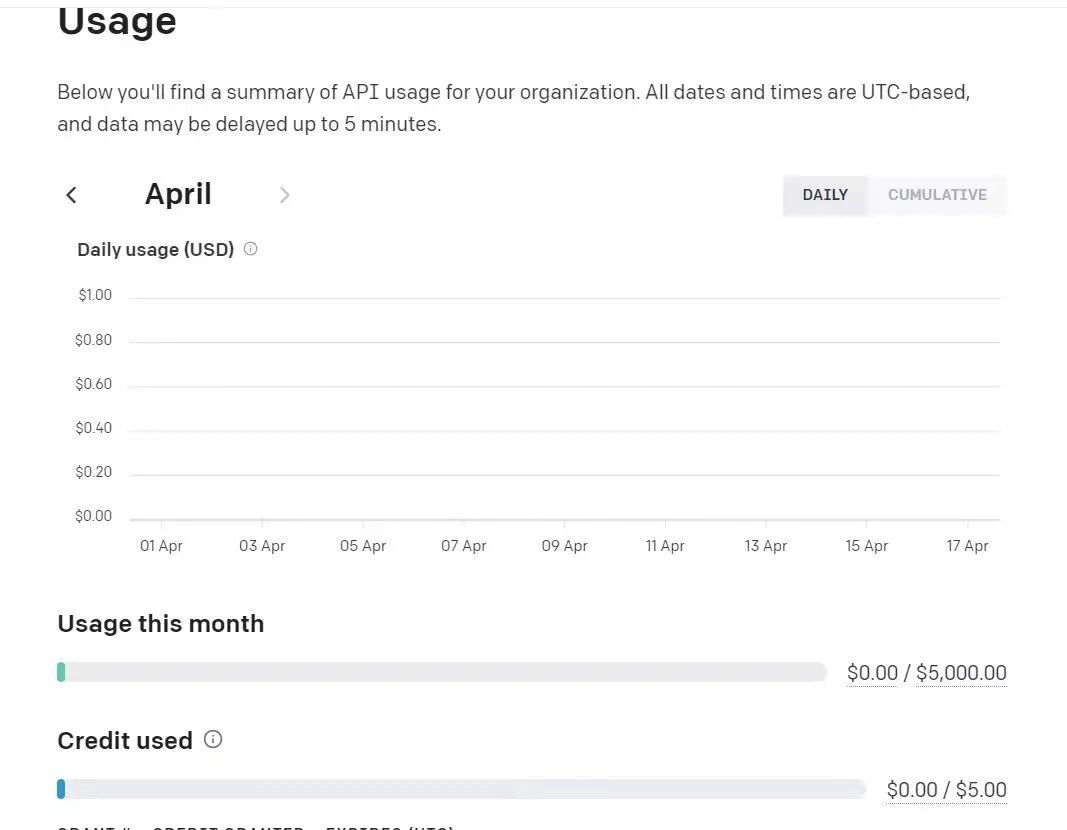The width and height of the screenshot is (1067, 830).
Task: Click the 09 Apr date on chart axis
Action: coord(565,546)
